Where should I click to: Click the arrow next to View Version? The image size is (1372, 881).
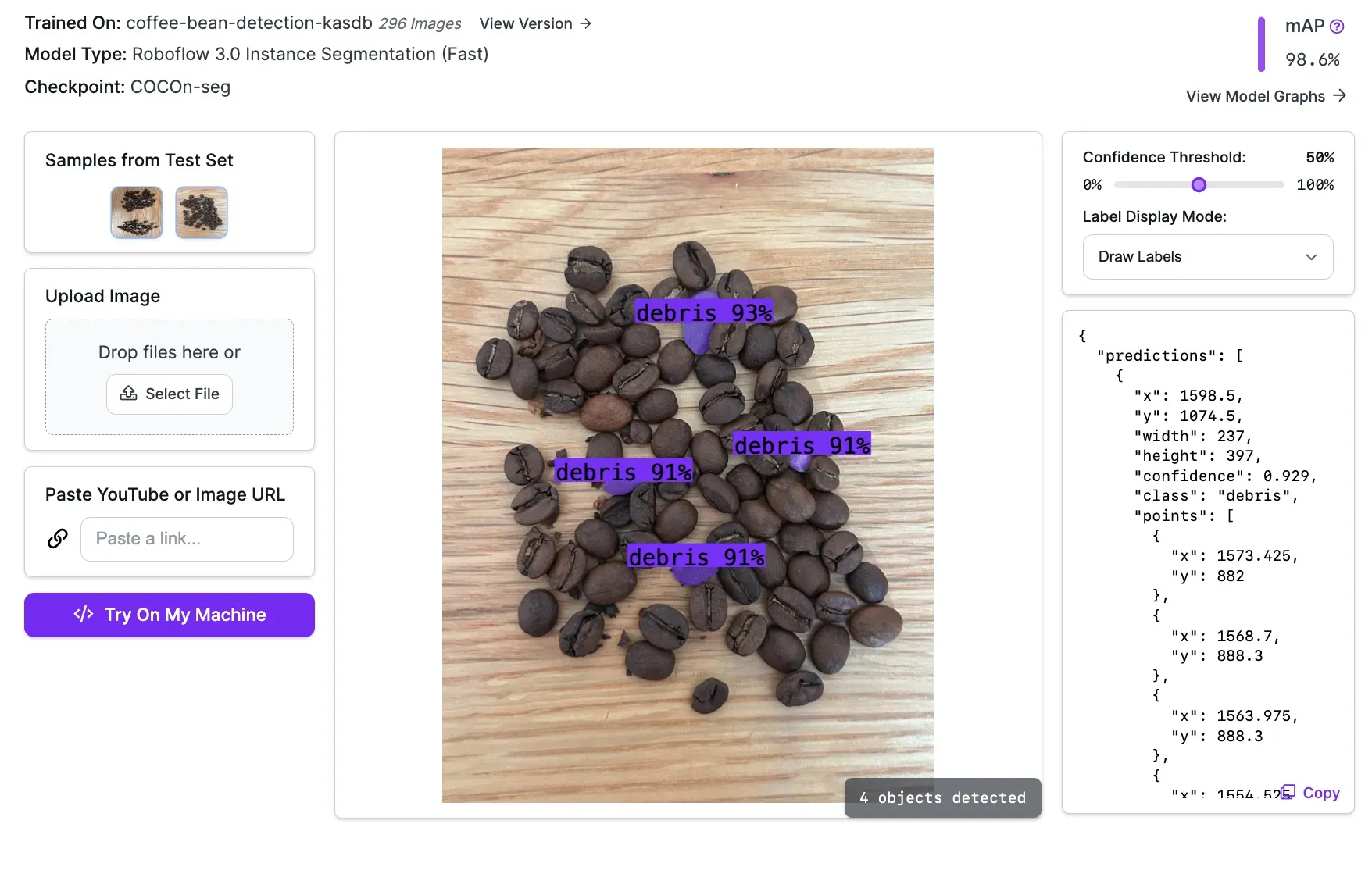pyautogui.click(x=585, y=23)
